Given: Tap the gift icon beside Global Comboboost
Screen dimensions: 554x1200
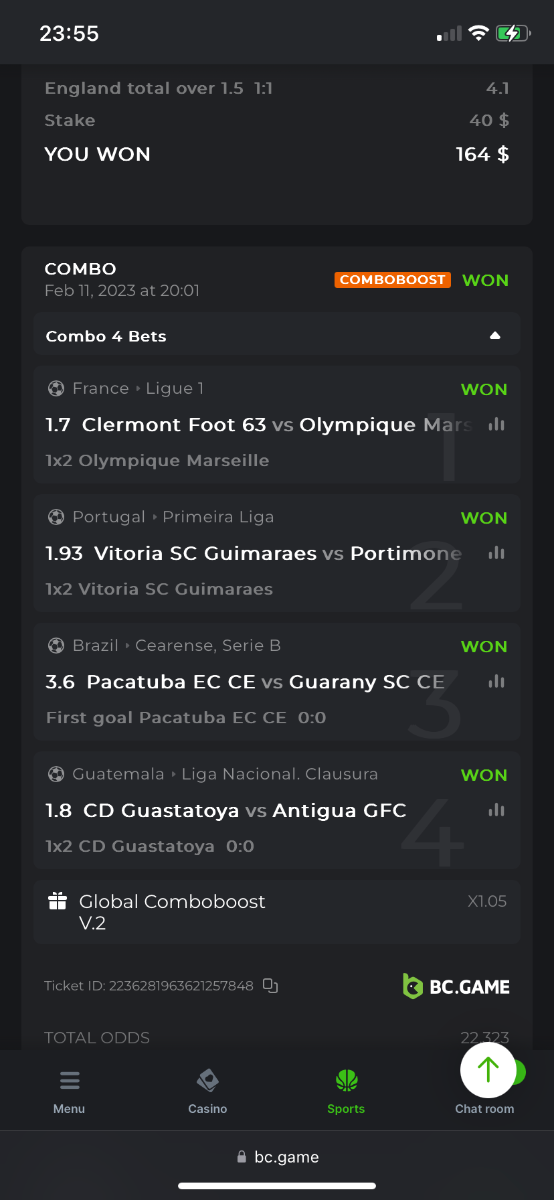Looking at the screenshot, I should click(58, 902).
